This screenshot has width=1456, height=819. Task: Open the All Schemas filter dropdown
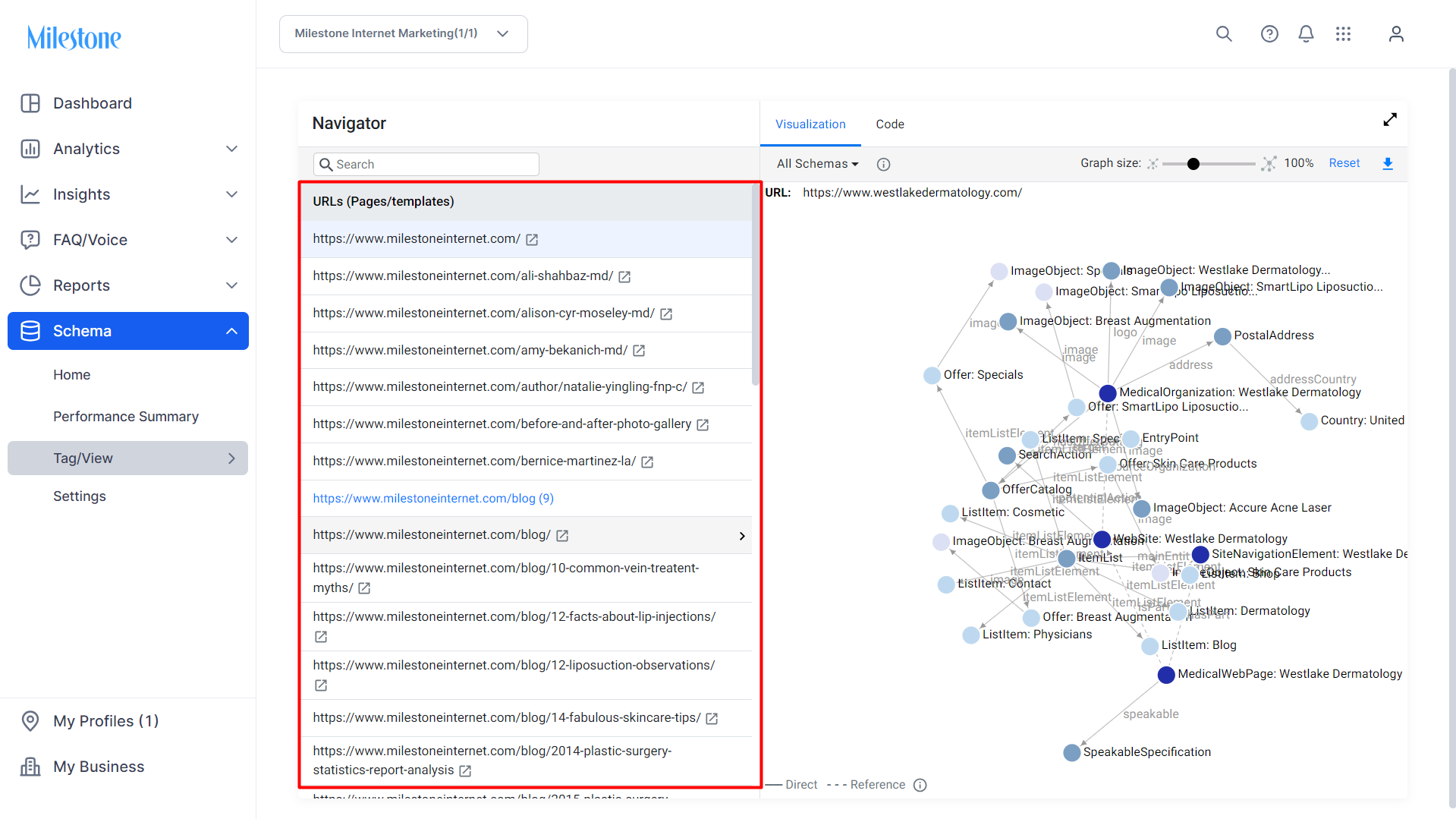pyautogui.click(x=818, y=164)
